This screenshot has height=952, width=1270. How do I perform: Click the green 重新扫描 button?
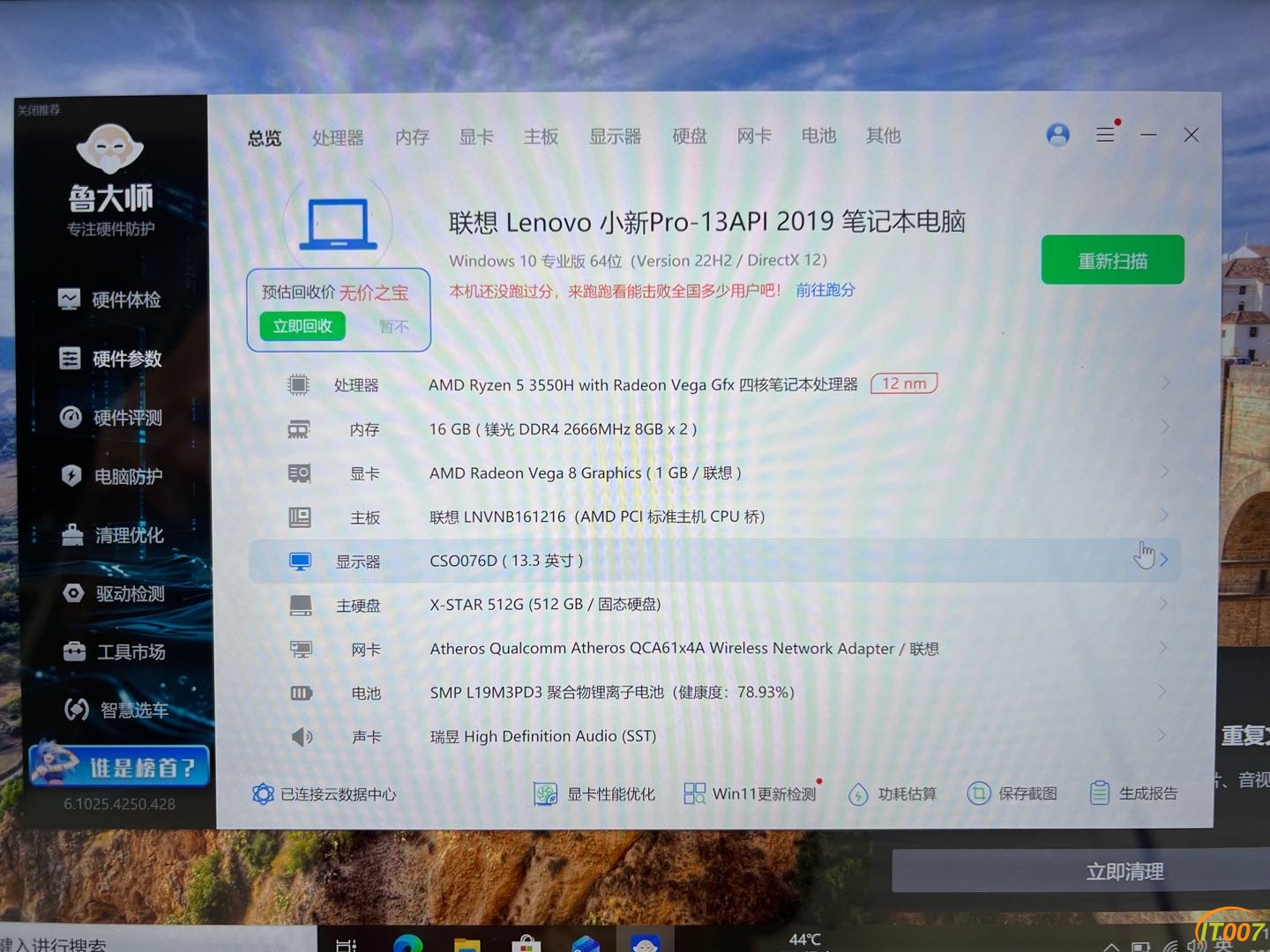coord(1112,260)
